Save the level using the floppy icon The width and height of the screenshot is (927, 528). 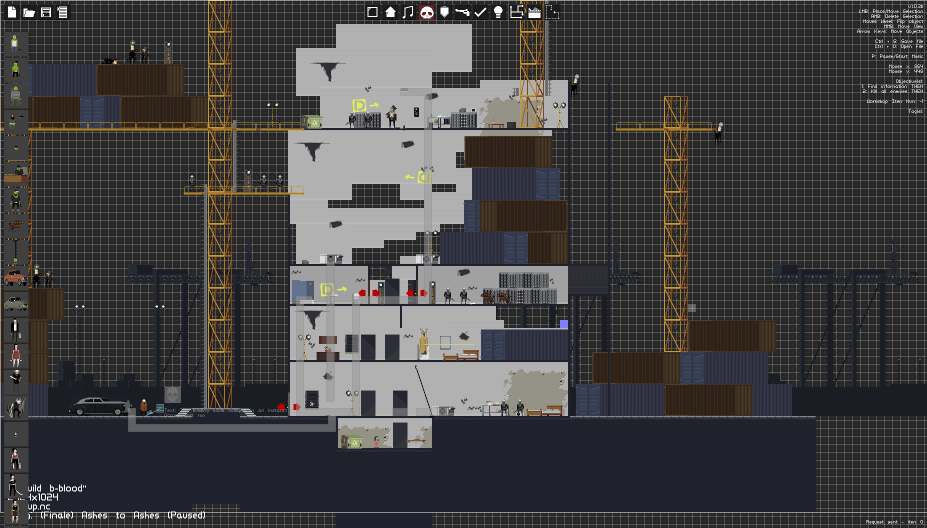pos(46,12)
